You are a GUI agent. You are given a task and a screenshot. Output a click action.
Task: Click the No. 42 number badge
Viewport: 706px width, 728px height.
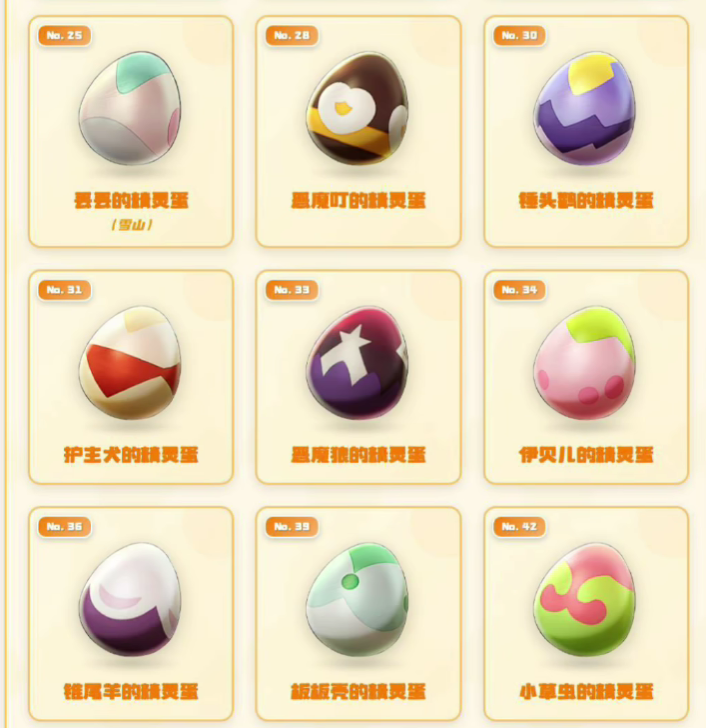[x=519, y=526]
